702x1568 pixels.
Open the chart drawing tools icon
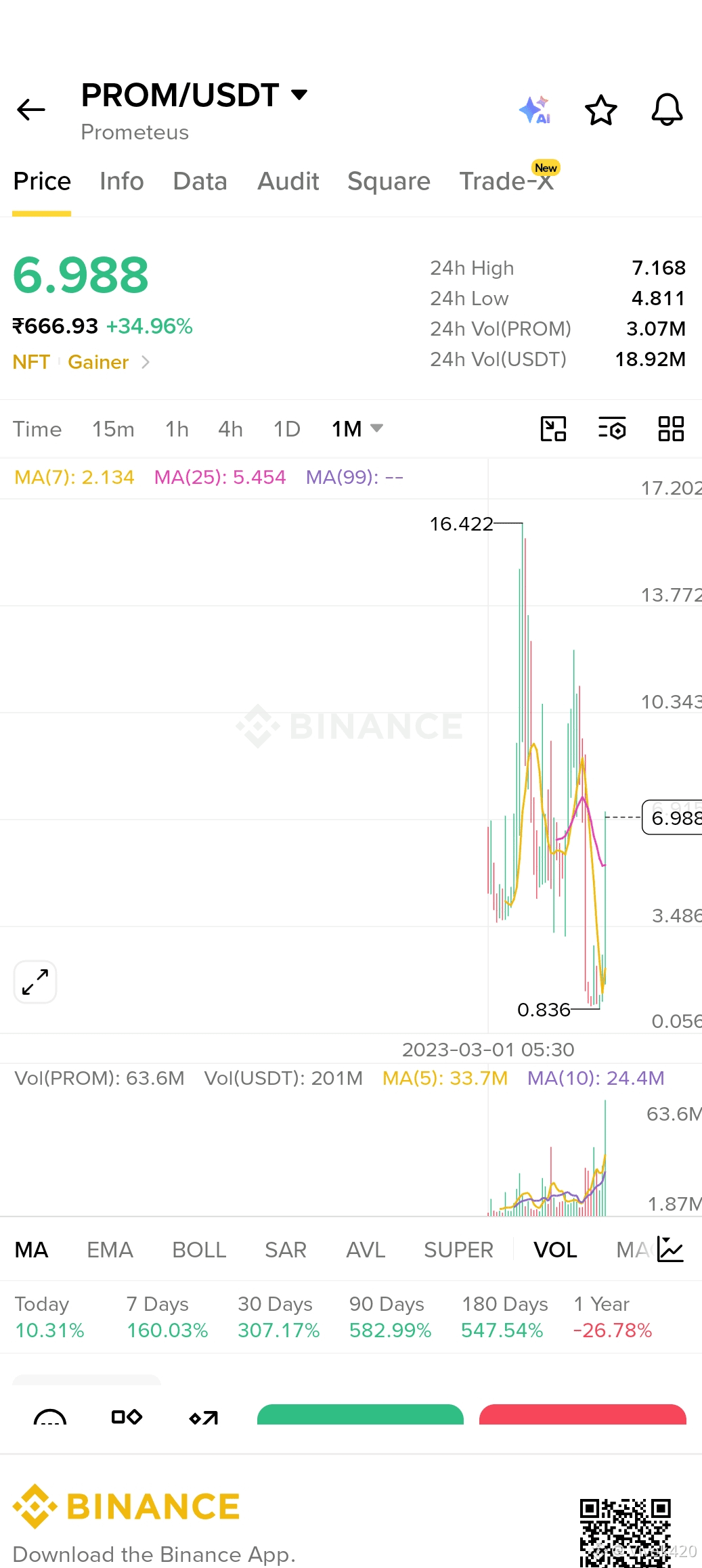(553, 429)
